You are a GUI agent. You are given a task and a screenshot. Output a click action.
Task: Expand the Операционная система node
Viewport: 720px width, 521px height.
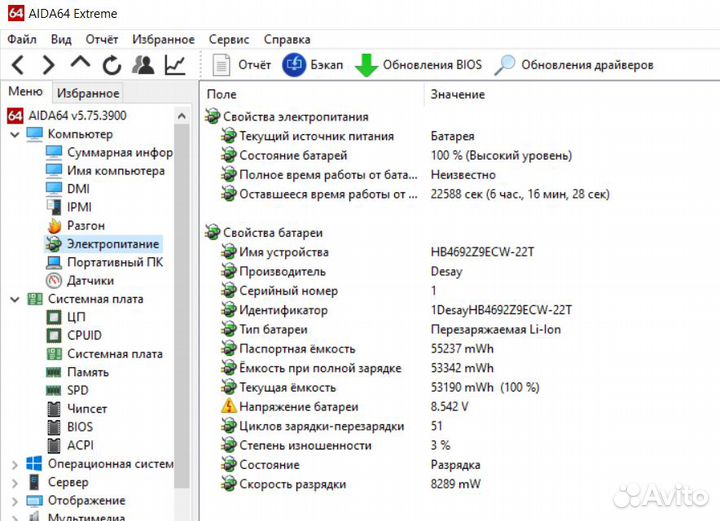click(x=15, y=465)
